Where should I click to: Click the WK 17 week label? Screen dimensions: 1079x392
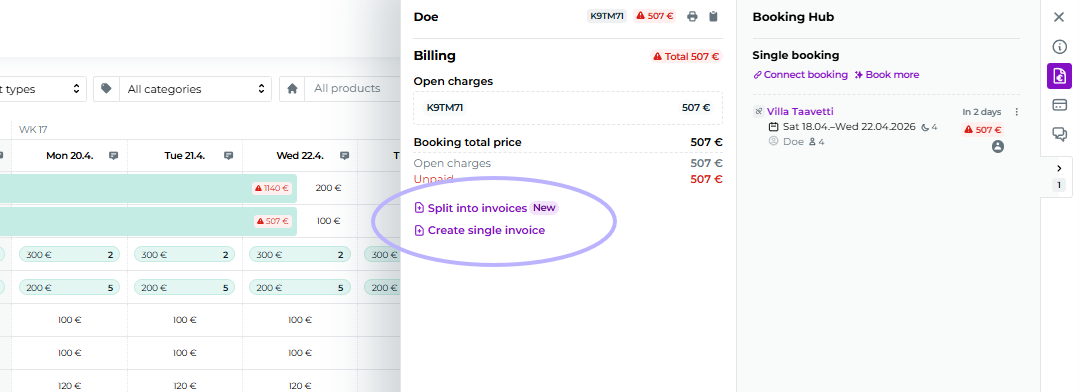33,129
